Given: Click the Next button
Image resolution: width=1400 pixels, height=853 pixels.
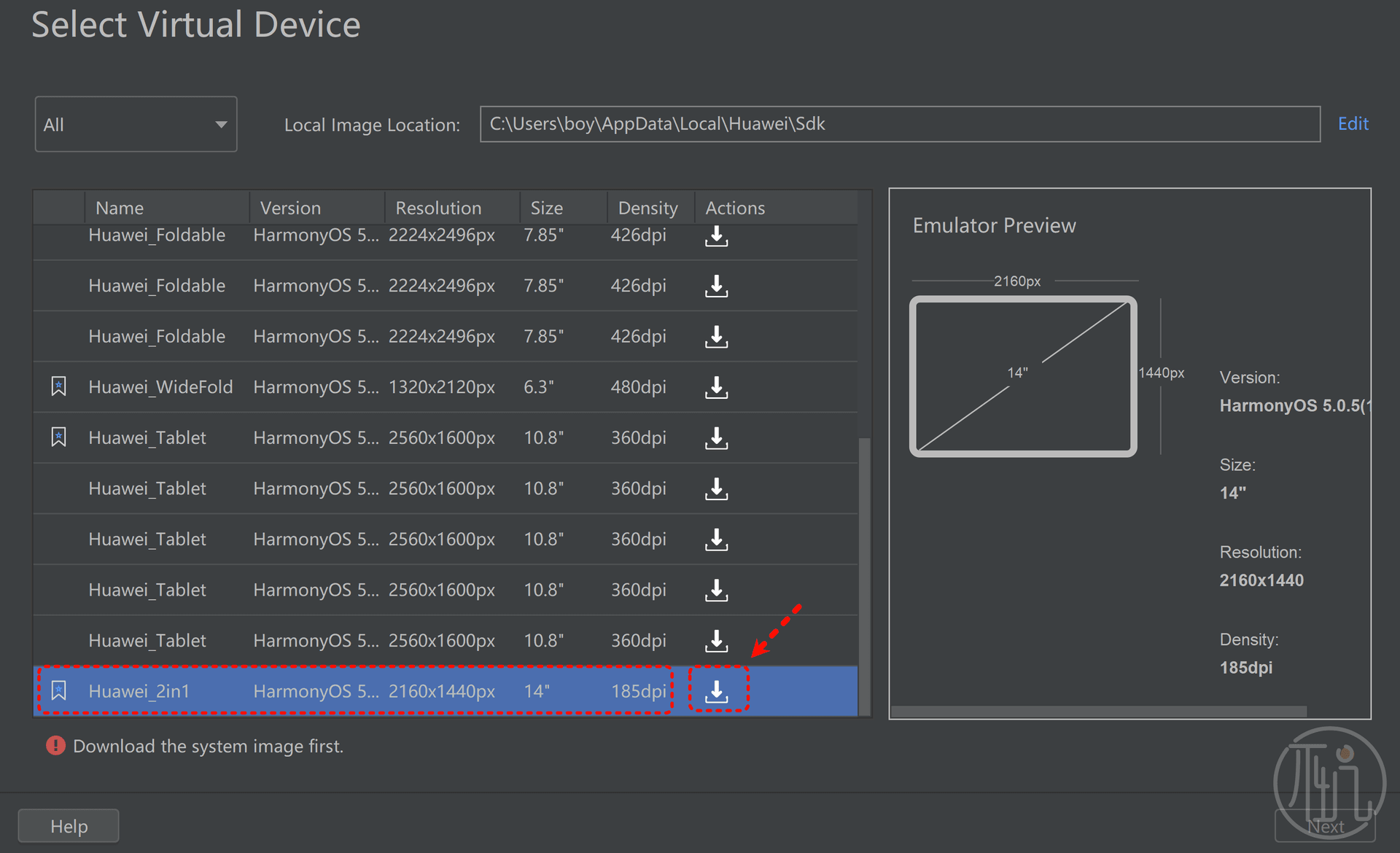Looking at the screenshot, I should [x=1325, y=826].
